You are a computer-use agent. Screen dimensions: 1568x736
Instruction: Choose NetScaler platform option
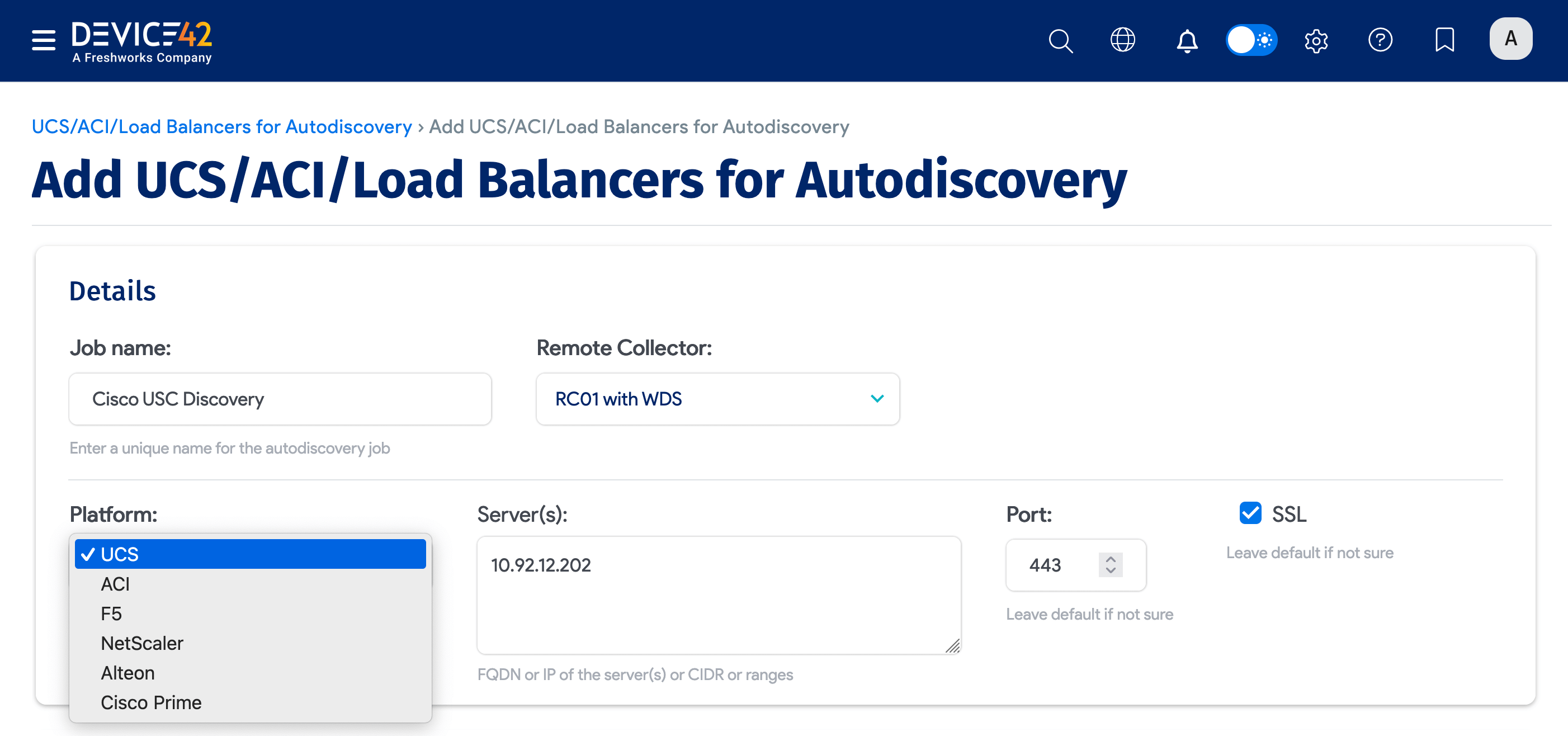click(x=142, y=643)
